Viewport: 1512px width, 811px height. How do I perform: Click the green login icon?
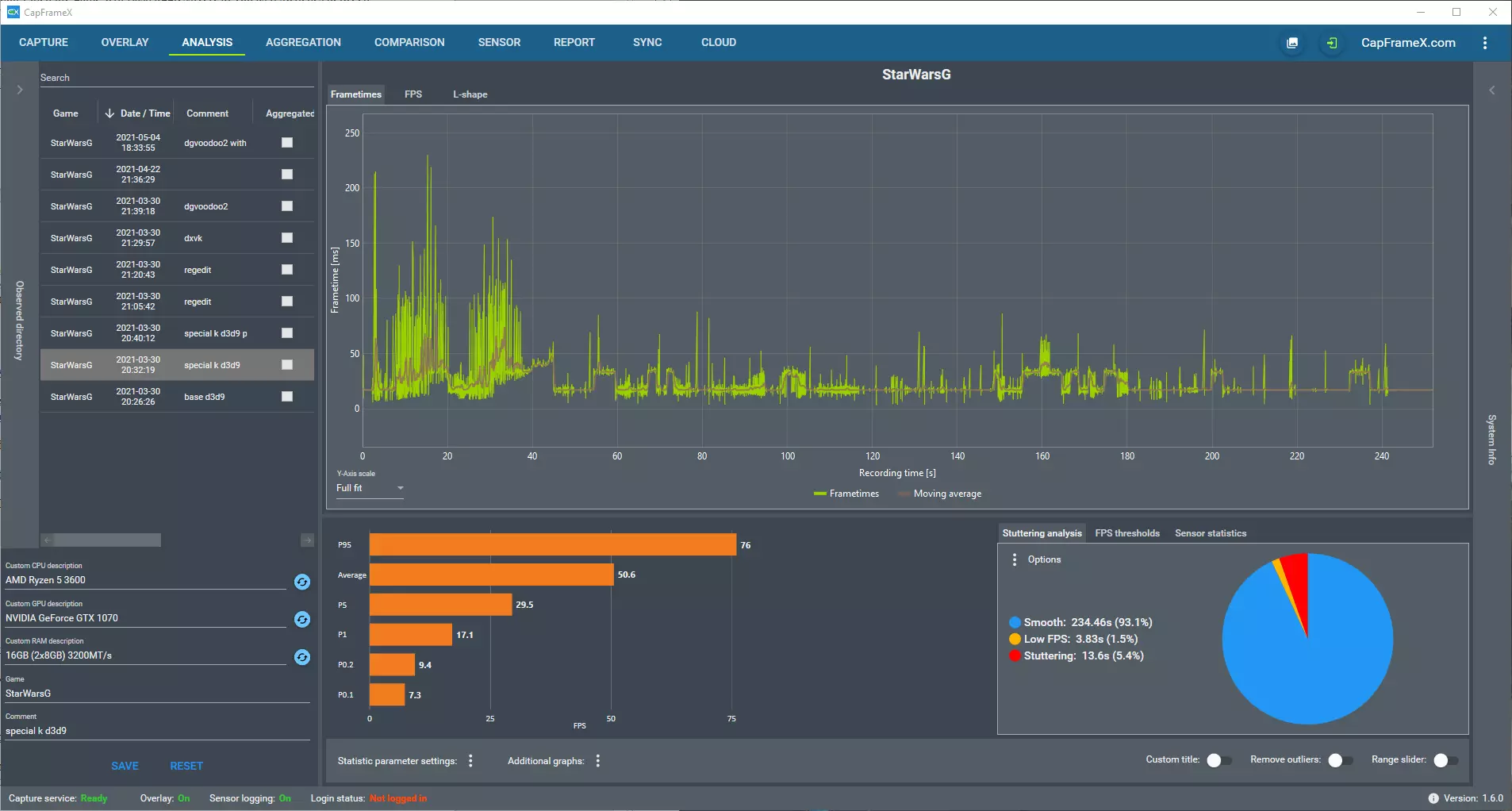tap(1332, 43)
